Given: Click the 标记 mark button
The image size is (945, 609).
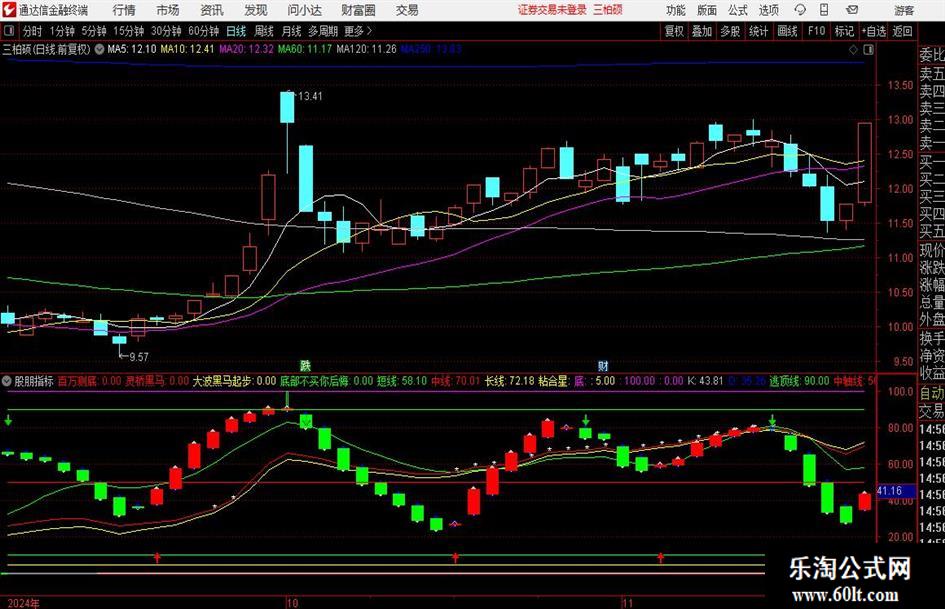Looking at the screenshot, I should pos(844,31).
